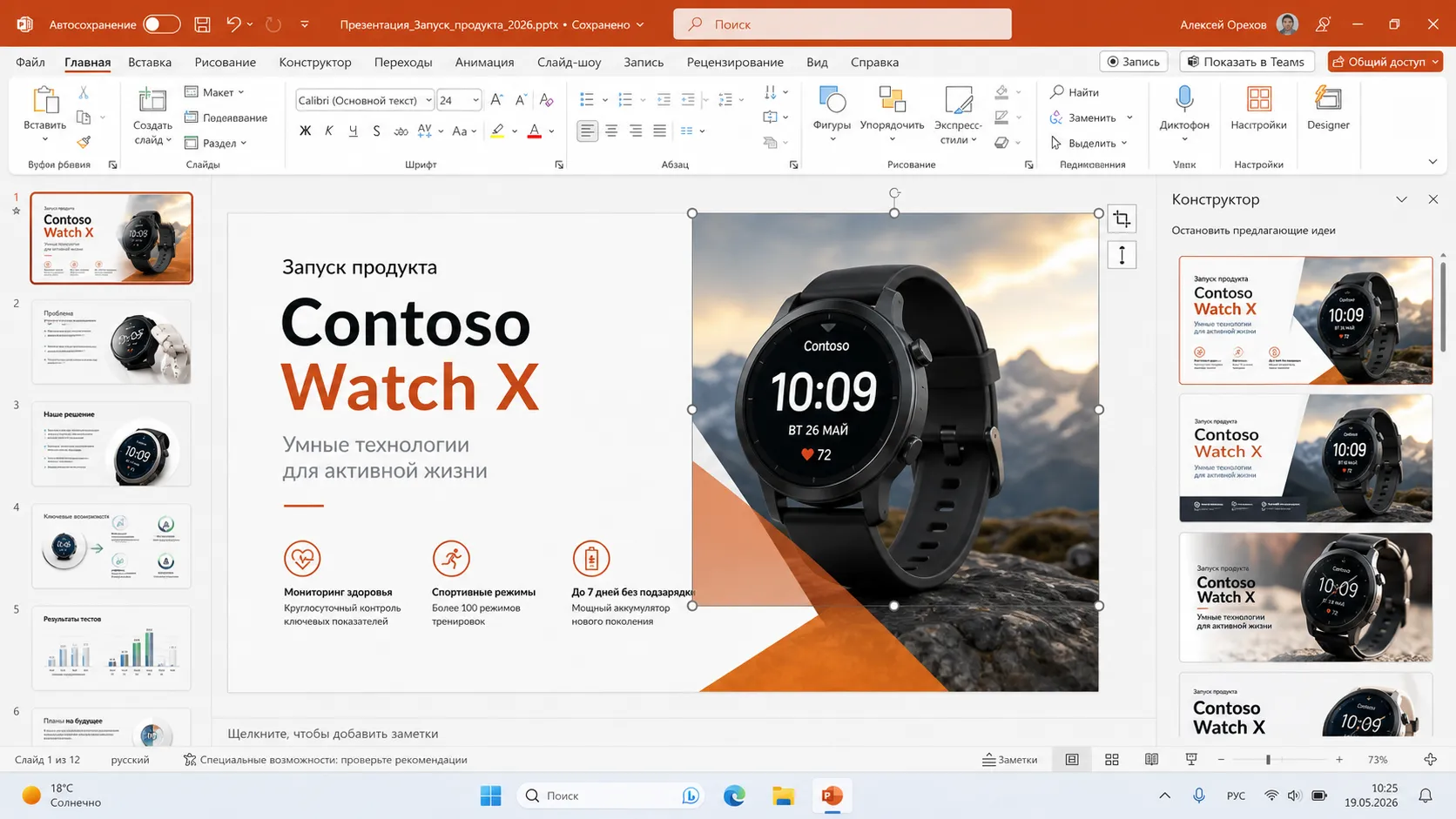Switch to Reading view in status bar
This screenshot has height=819, width=1456.
tap(1151, 760)
